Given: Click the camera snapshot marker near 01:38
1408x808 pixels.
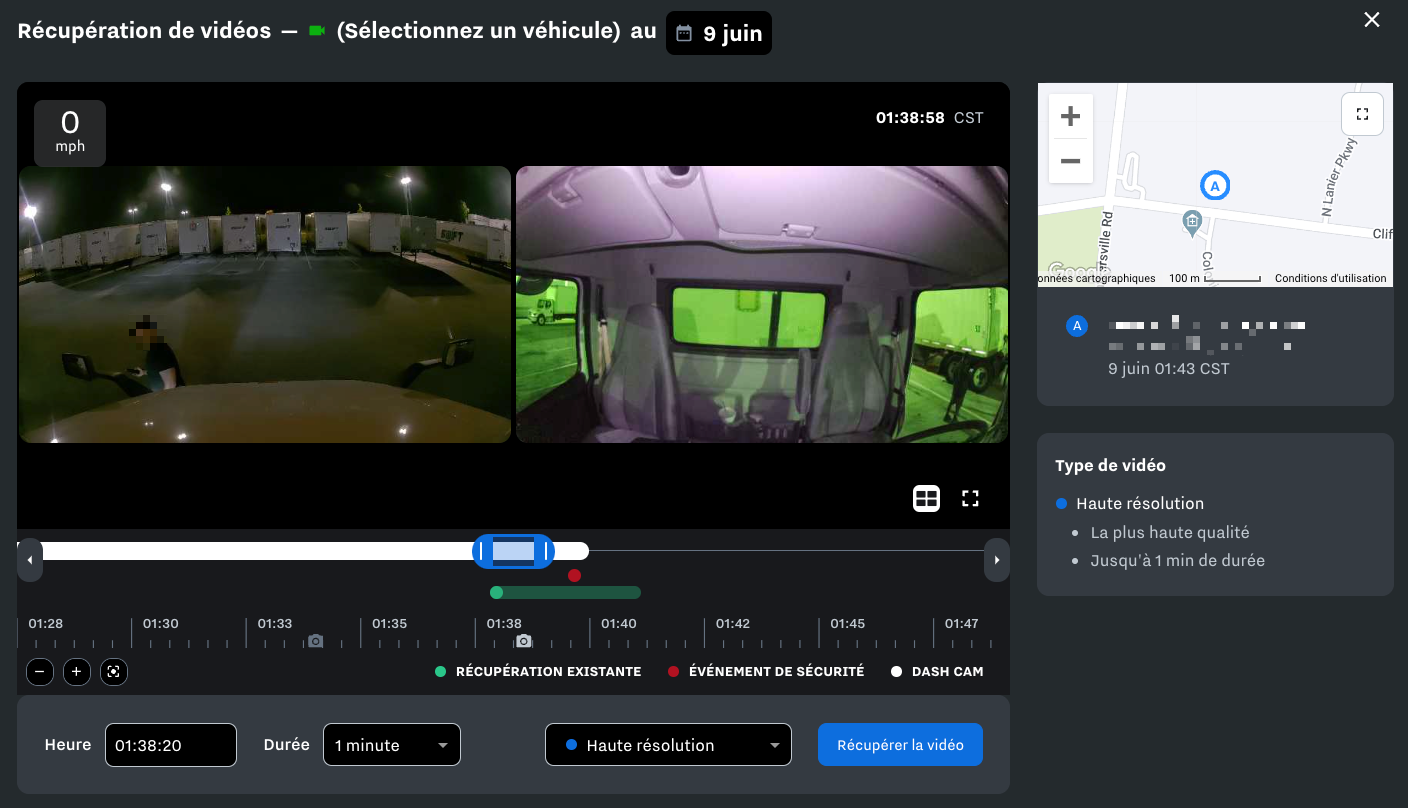Looking at the screenshot, I should [x=523, y=641].
